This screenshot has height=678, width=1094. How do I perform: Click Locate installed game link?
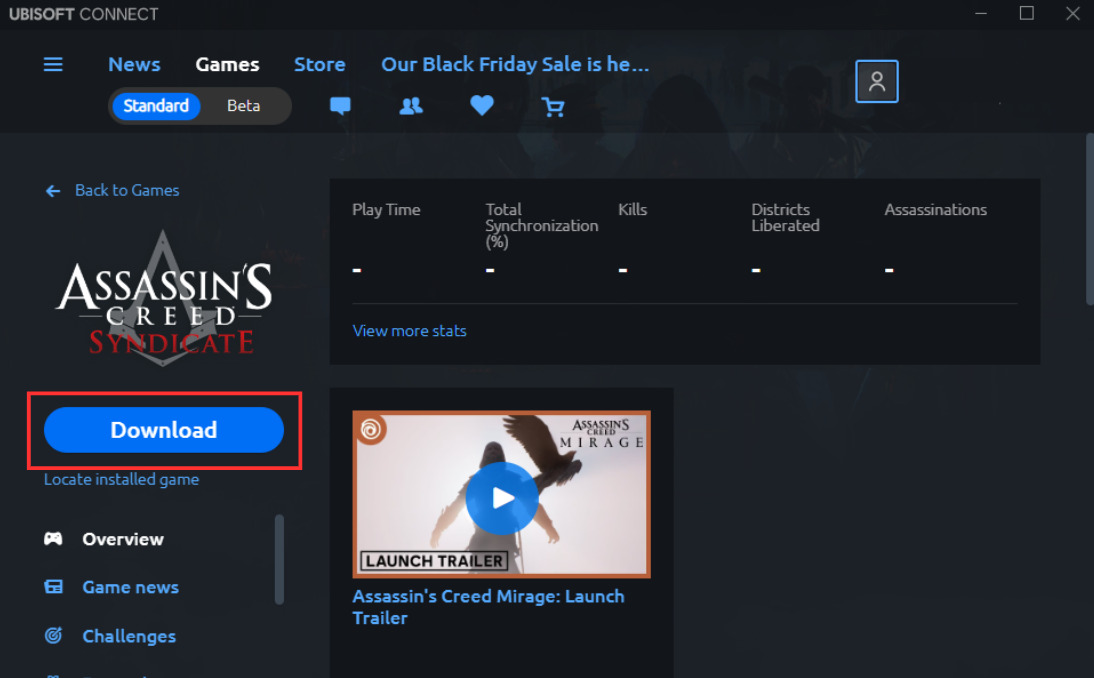(121, 479)
